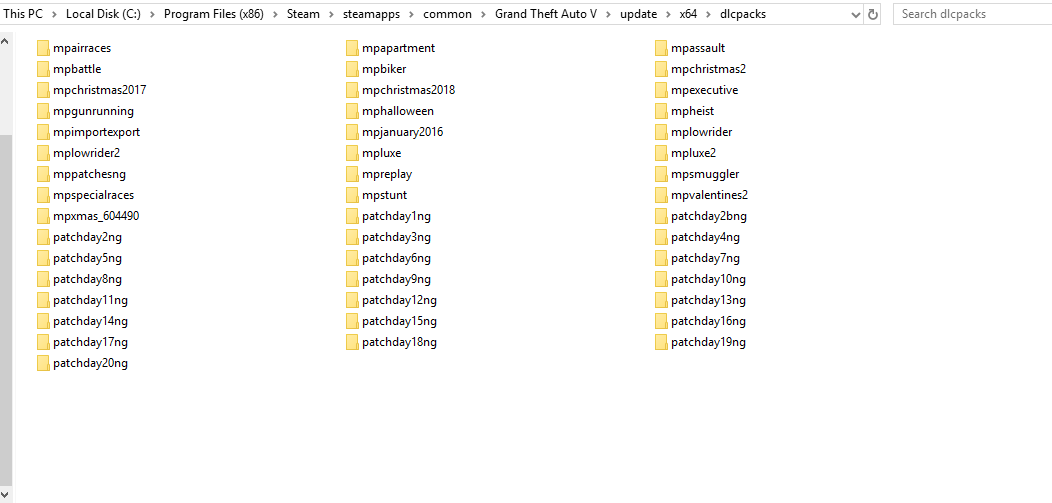The height and width of the screenshot is (503, 1052).
Task: Click the mpsmuggler folder icon
Action: pyautogui.click(x=661, y=174)
